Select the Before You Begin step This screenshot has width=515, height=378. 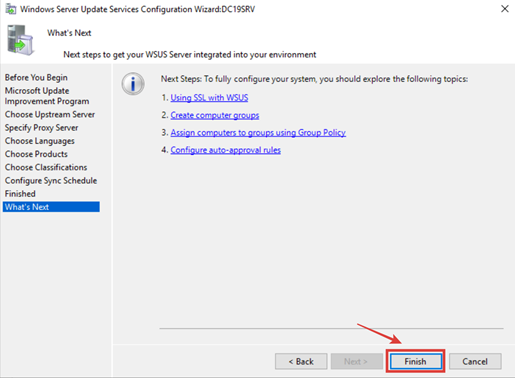36,77
